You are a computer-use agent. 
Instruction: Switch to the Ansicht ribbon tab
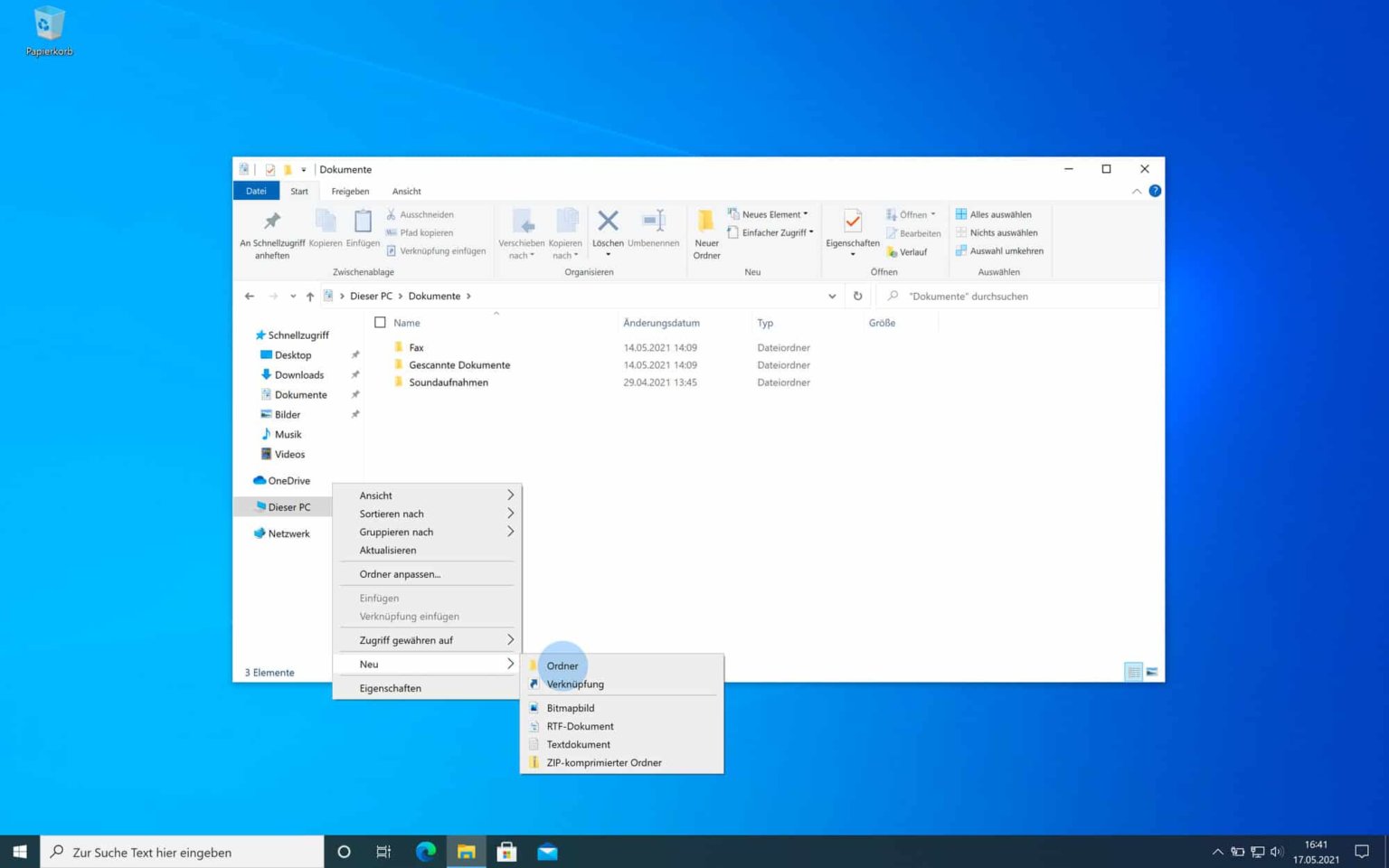[x=406, y=191]
